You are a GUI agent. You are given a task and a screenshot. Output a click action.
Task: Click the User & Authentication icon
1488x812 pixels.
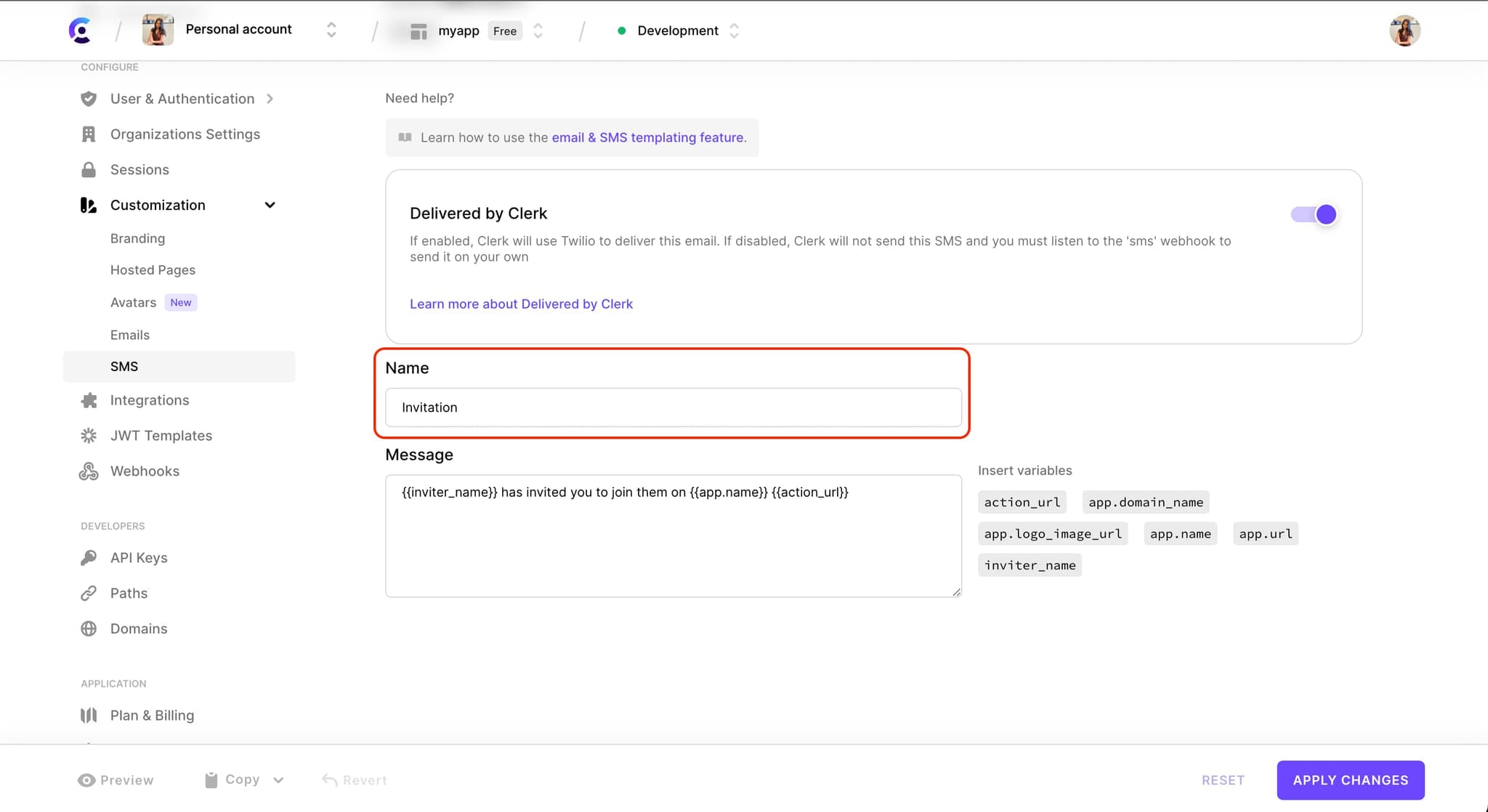tap(88, 98)
